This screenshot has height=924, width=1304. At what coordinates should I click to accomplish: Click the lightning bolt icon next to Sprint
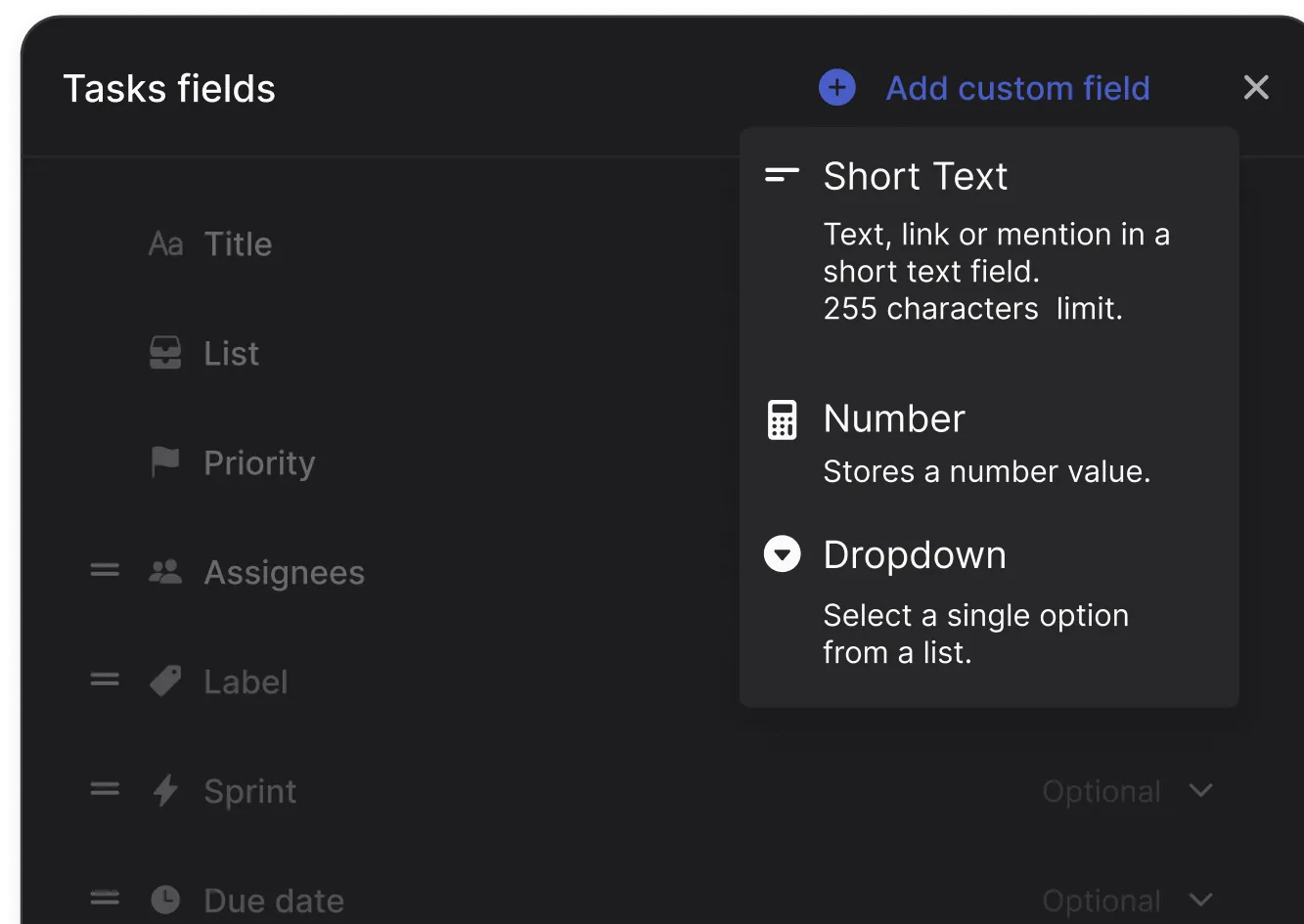pos(165,791)
